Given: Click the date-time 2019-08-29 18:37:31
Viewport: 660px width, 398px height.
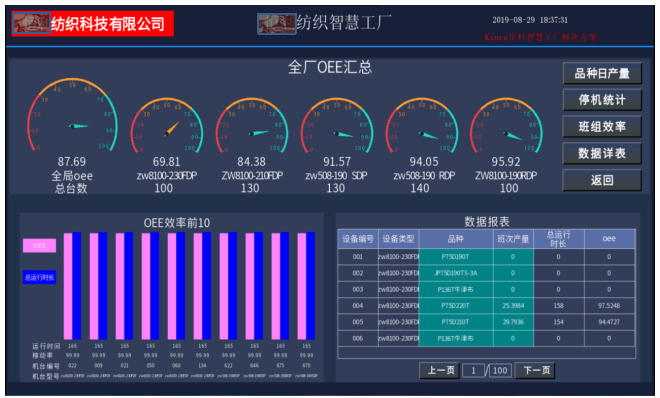Looking at the screenshot, I should pyautogui.click(x=530, y=20).
